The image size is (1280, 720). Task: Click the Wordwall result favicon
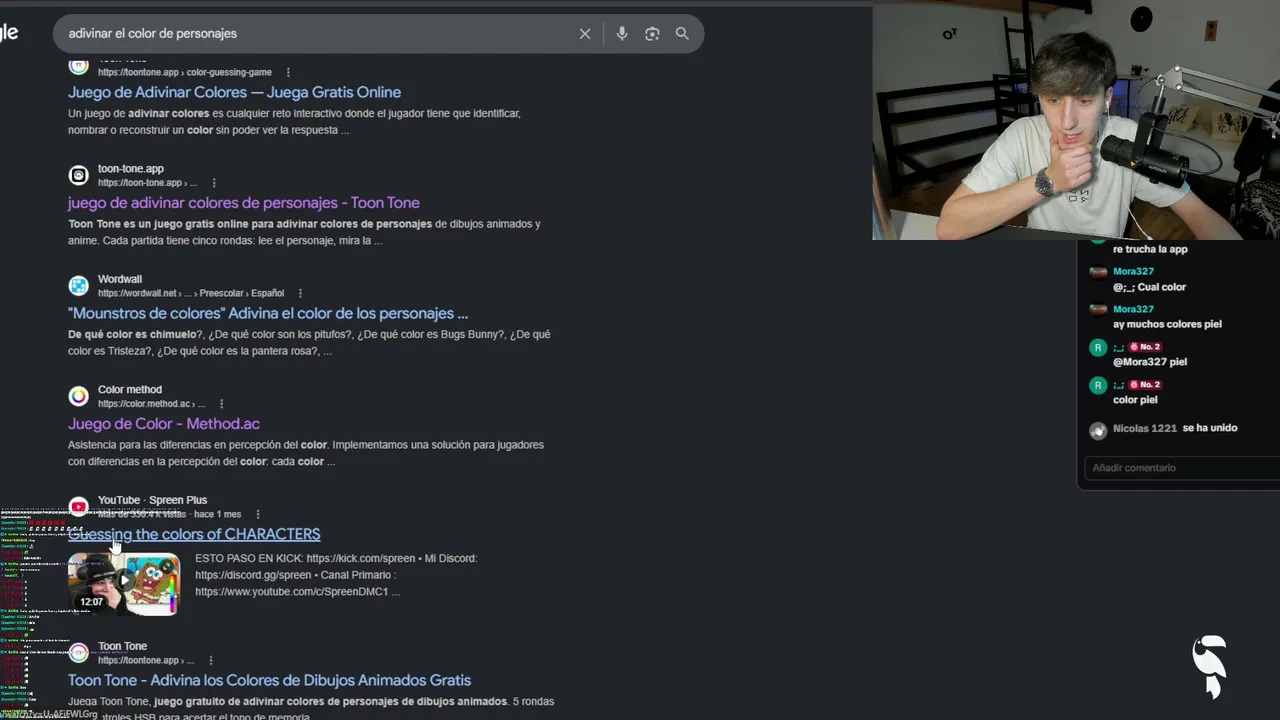tap(78, 286)
